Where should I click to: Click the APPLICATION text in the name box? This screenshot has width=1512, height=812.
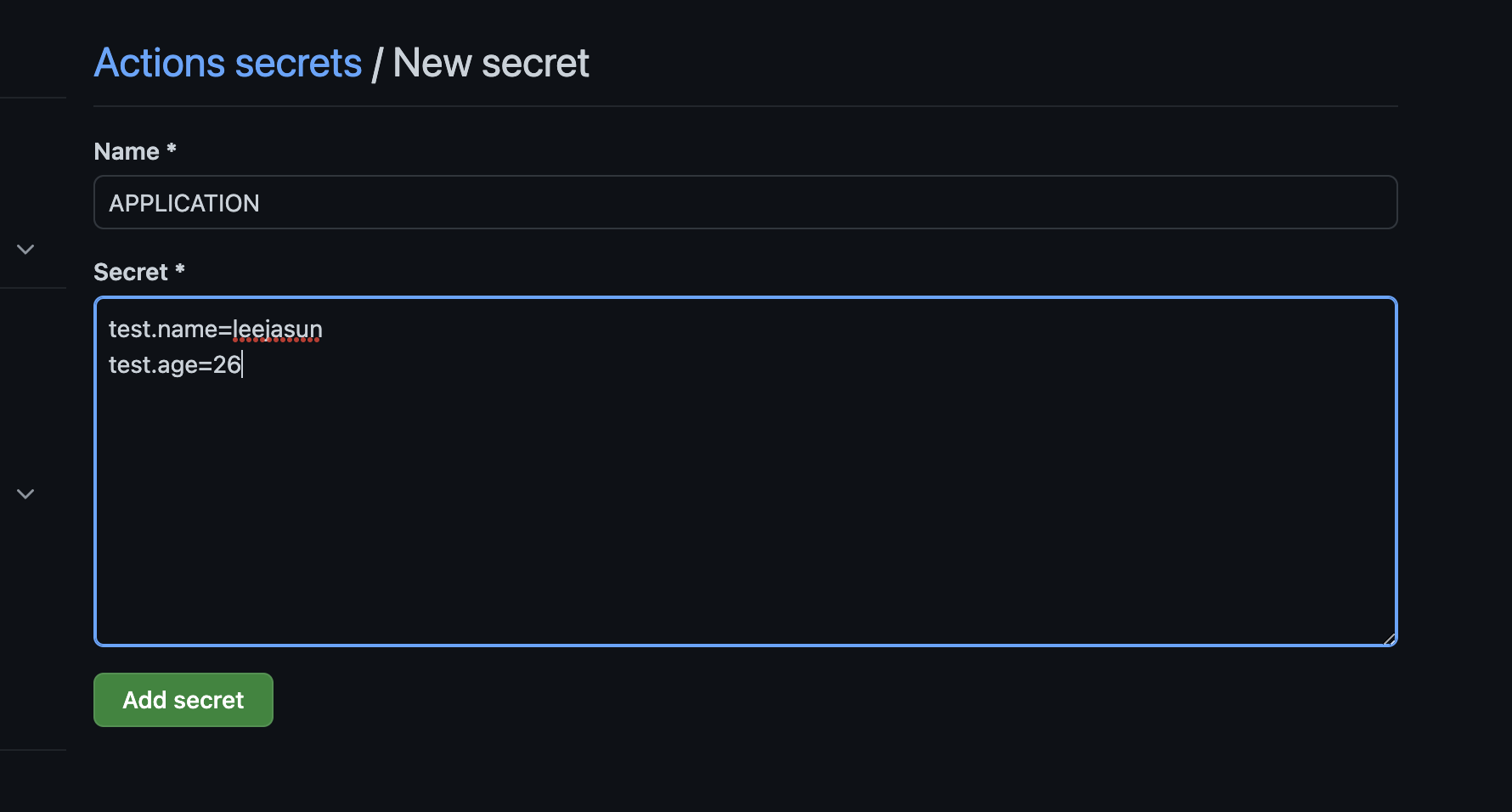coord(184,203)
